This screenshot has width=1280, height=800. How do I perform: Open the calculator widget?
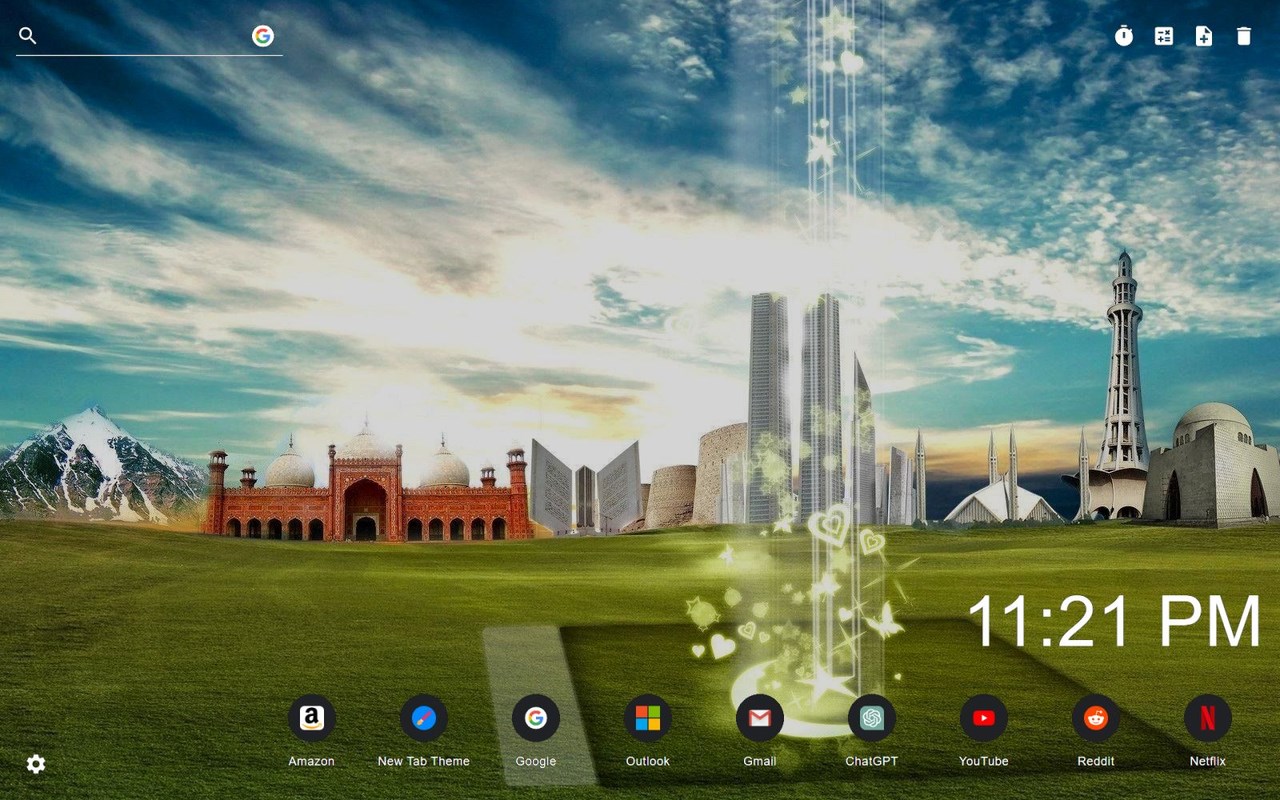(x=1164, y=36)
